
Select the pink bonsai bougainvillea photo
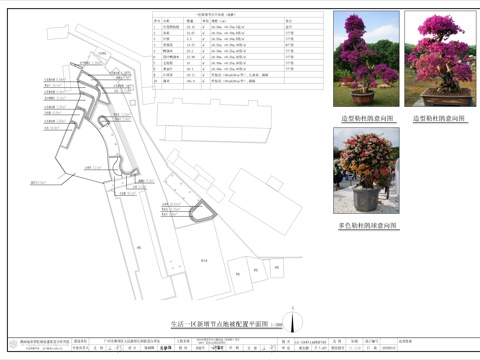point(440,59)
